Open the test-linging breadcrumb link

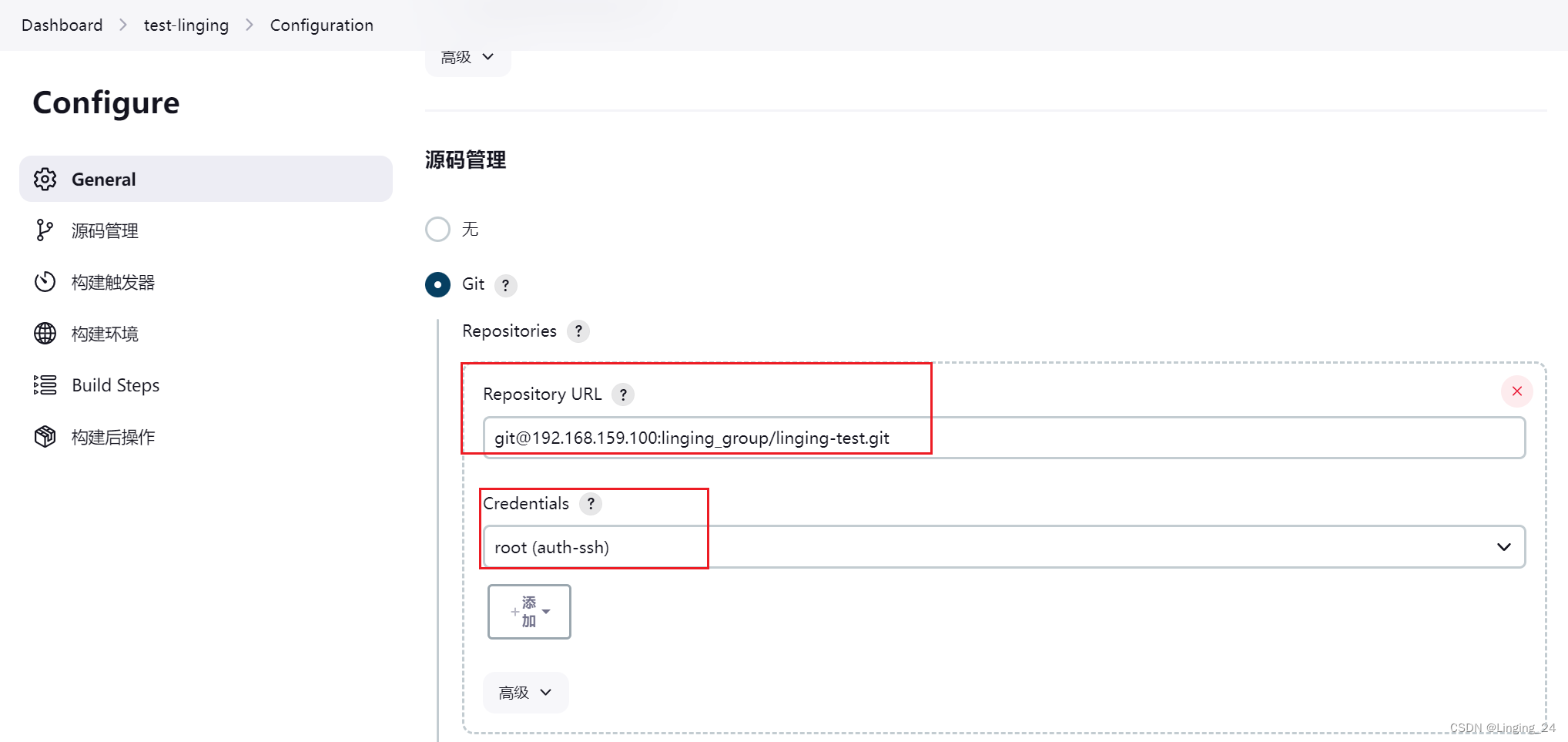tap(186, 25)
